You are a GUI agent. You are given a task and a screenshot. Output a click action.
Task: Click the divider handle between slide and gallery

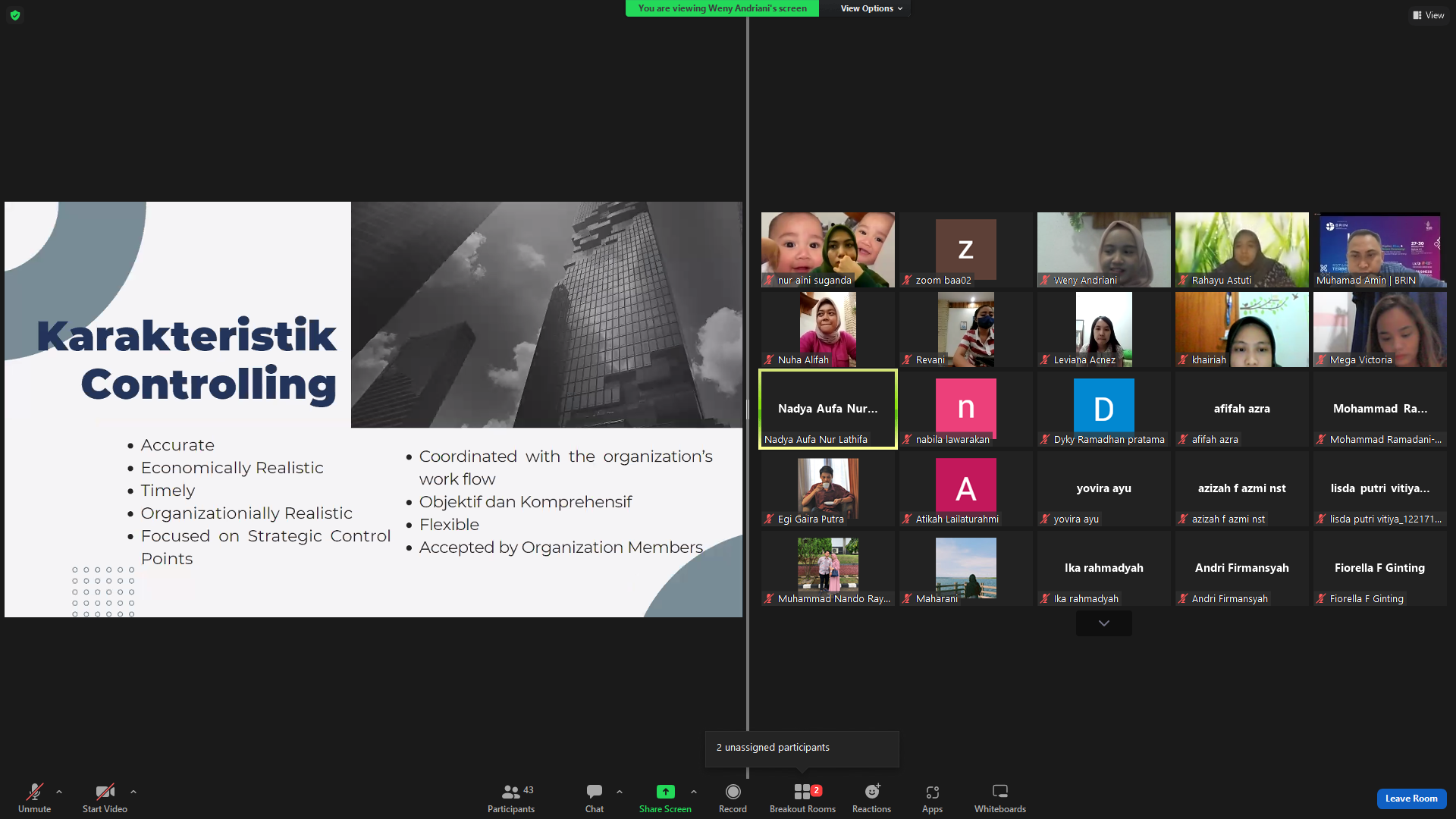click(748, 409)
